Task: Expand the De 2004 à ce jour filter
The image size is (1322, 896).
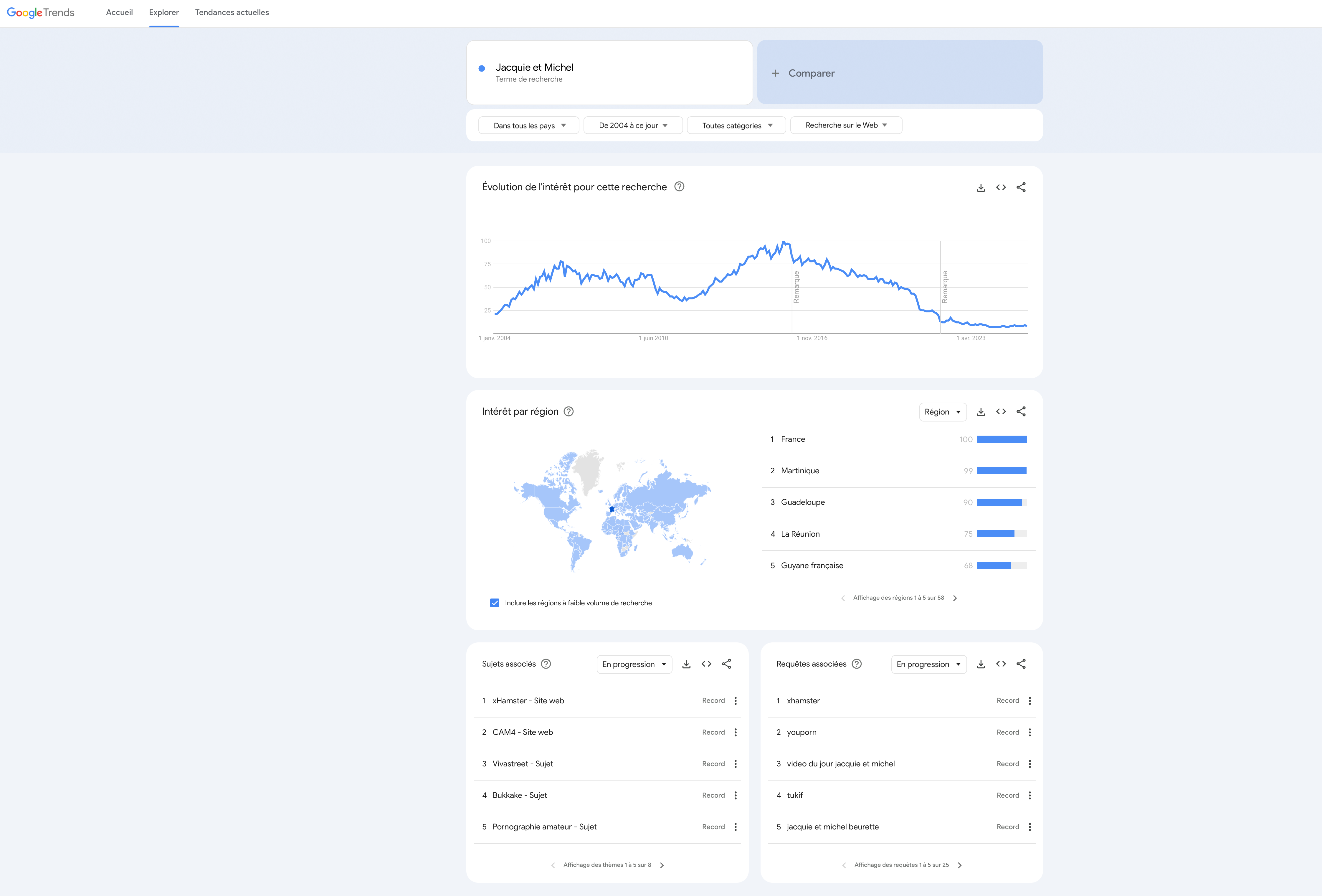Action: point(632,126)
